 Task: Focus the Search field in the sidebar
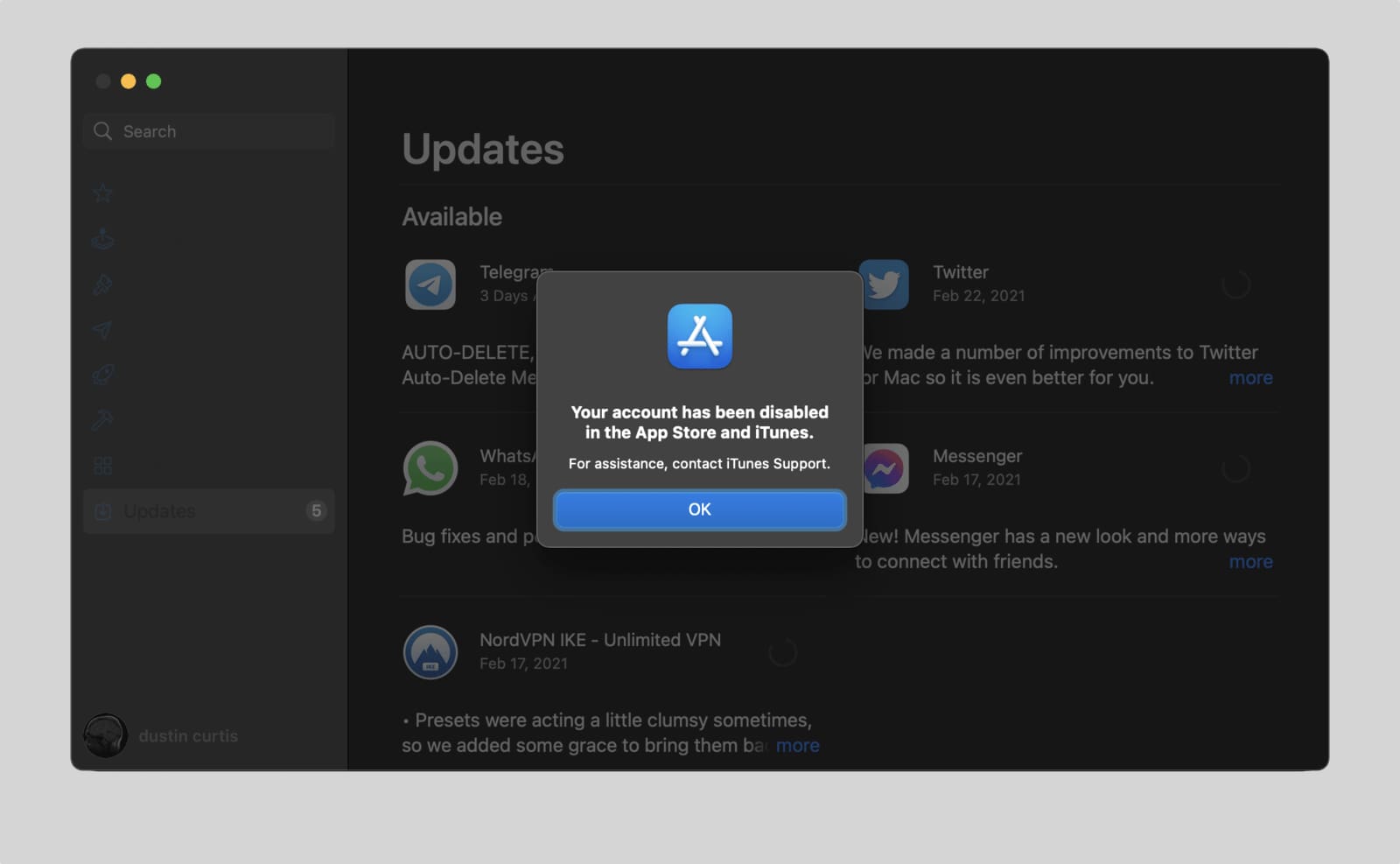pos(209,131)
